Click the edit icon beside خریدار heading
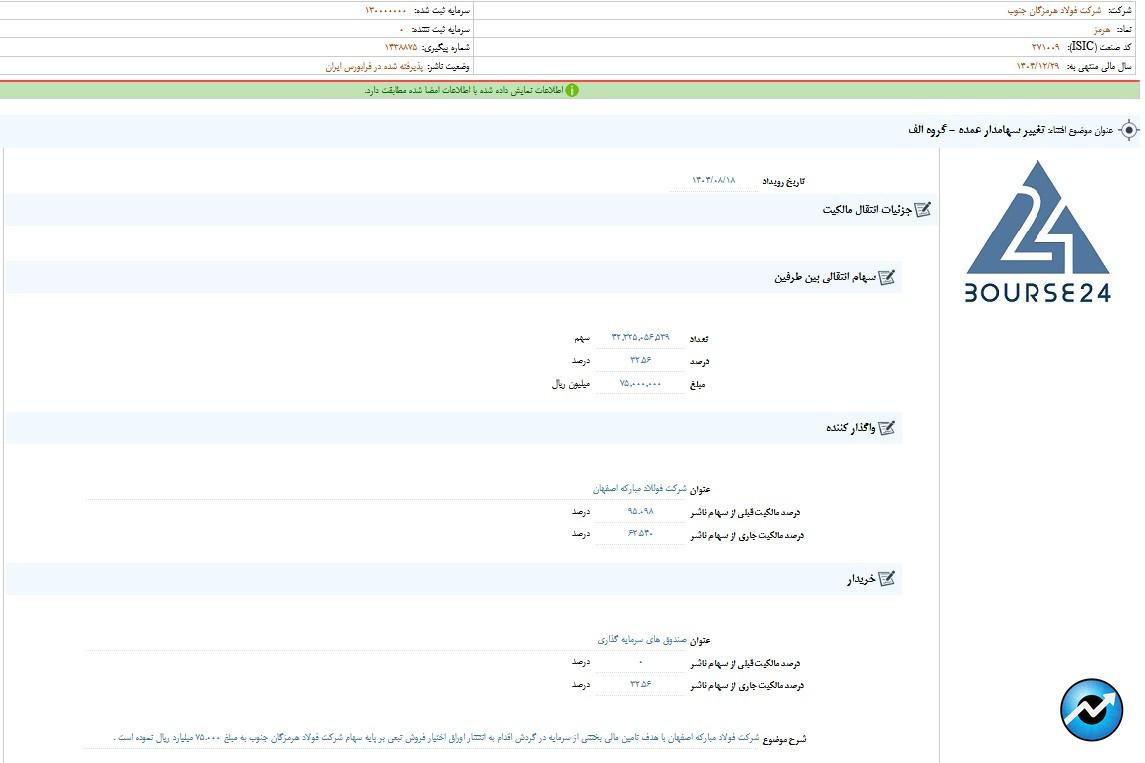This screenshot has width=1145, height=763. [x=886, y=579]
